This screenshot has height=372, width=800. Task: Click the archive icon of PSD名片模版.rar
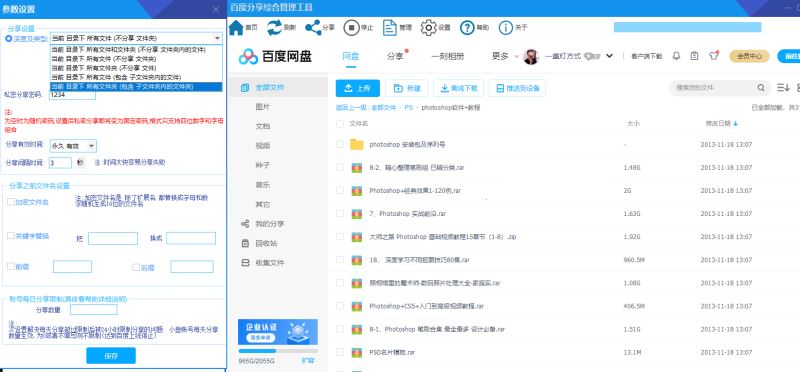(357, 352)
